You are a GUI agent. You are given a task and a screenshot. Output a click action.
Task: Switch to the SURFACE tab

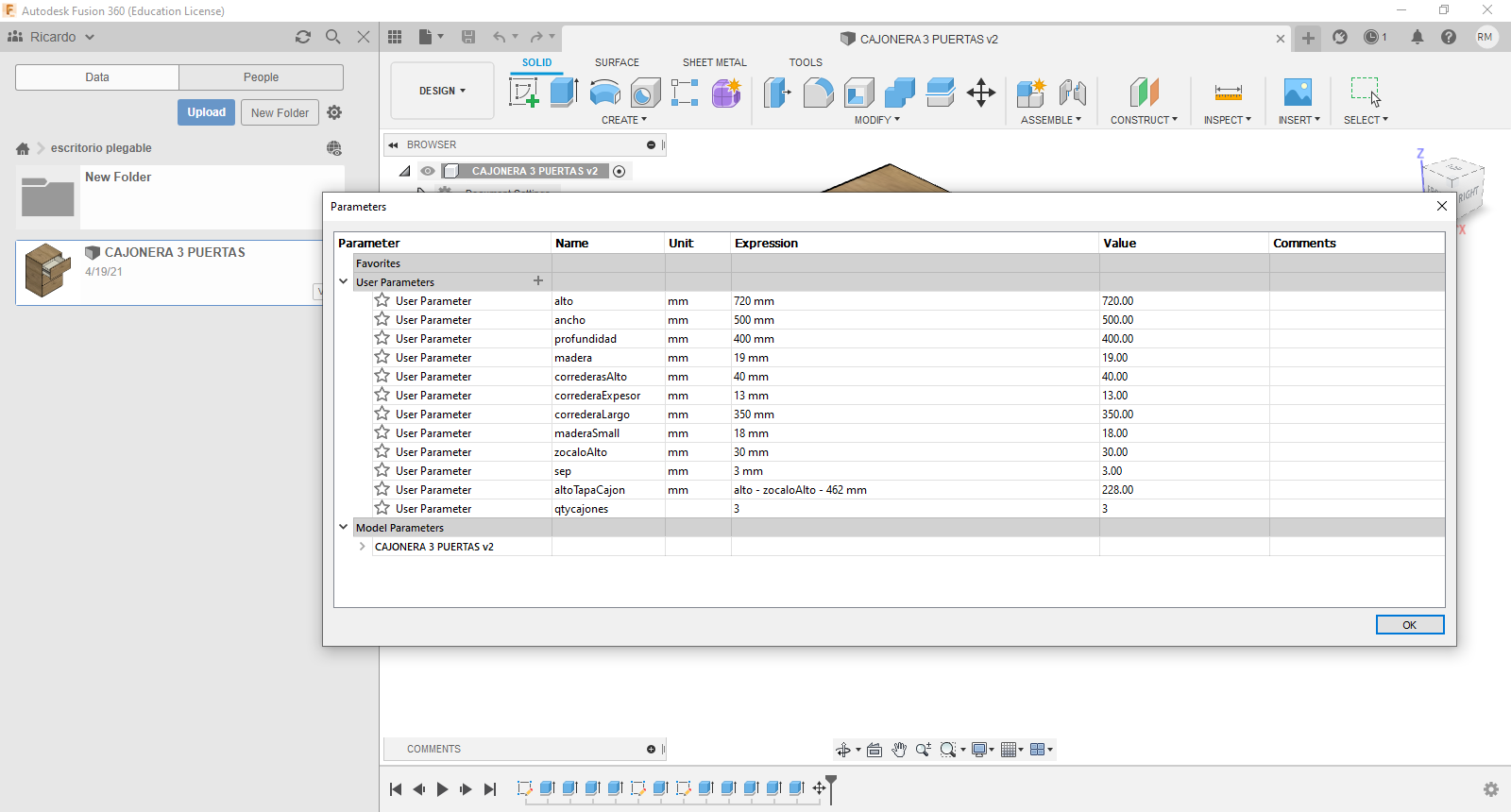pos(617,62)
